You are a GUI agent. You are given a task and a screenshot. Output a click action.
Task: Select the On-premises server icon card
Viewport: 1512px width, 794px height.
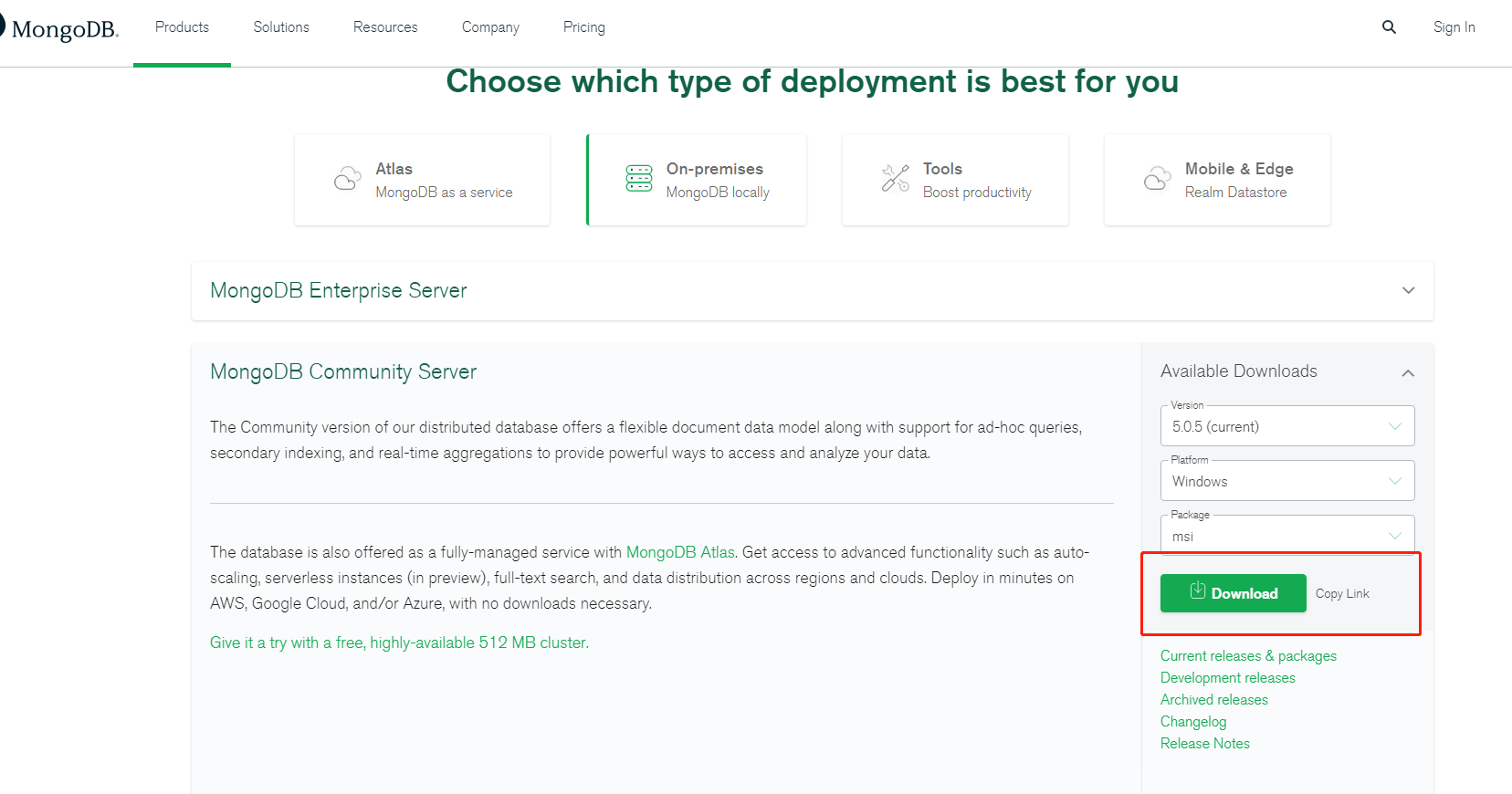point(696,180)
